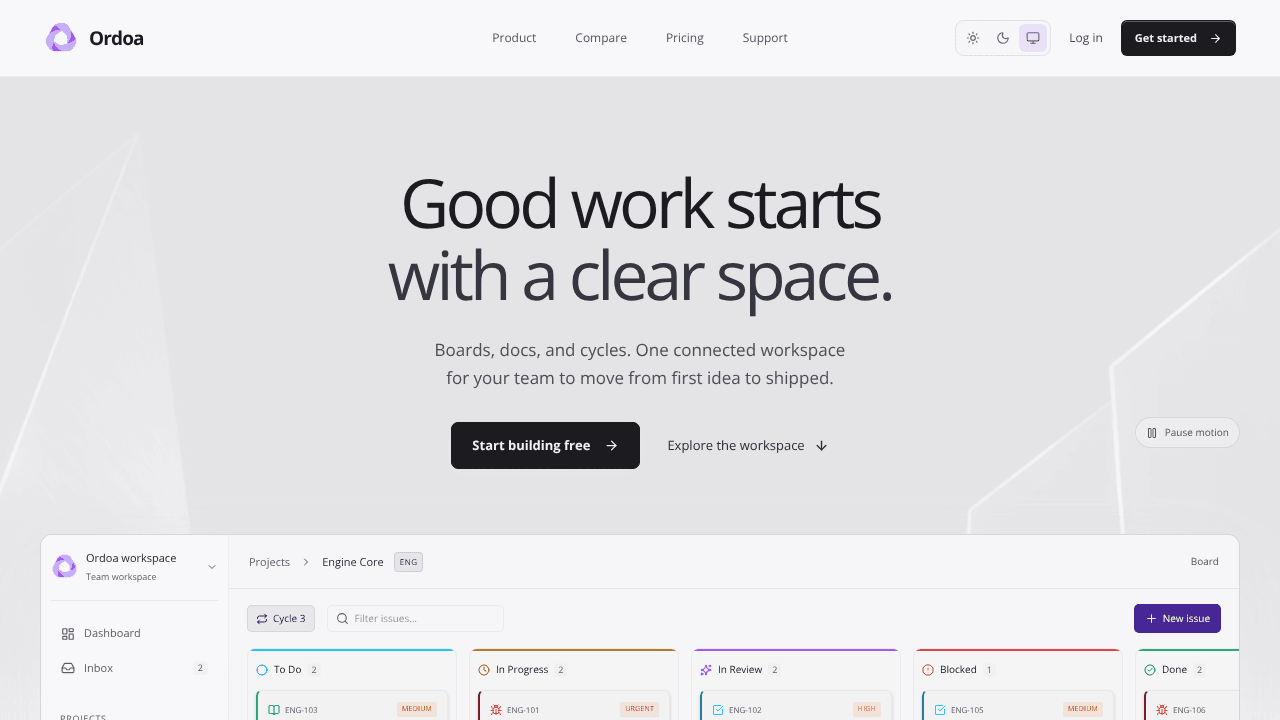
Task: Open issue ENG-105
Action: pyautogui.click(x=1018, y=705)
